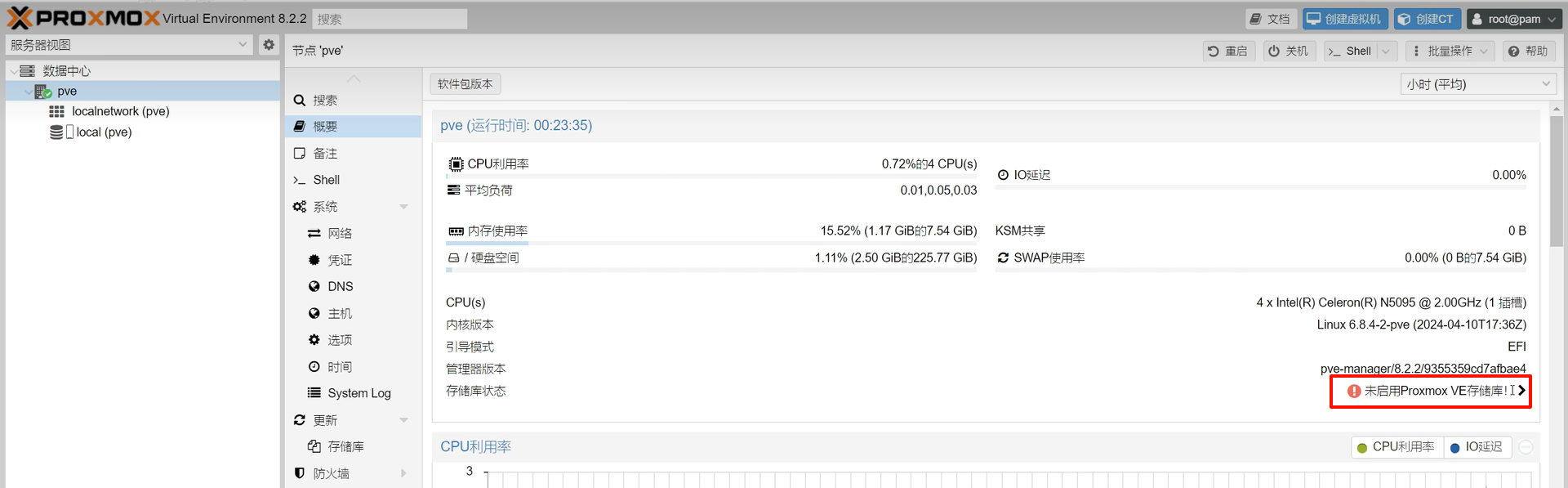Image resolution: width=1568 pixels, height=488 pixels.
Task: Toggle the CPU利用率 chart legend series
Action: [x=1396, y=447]
